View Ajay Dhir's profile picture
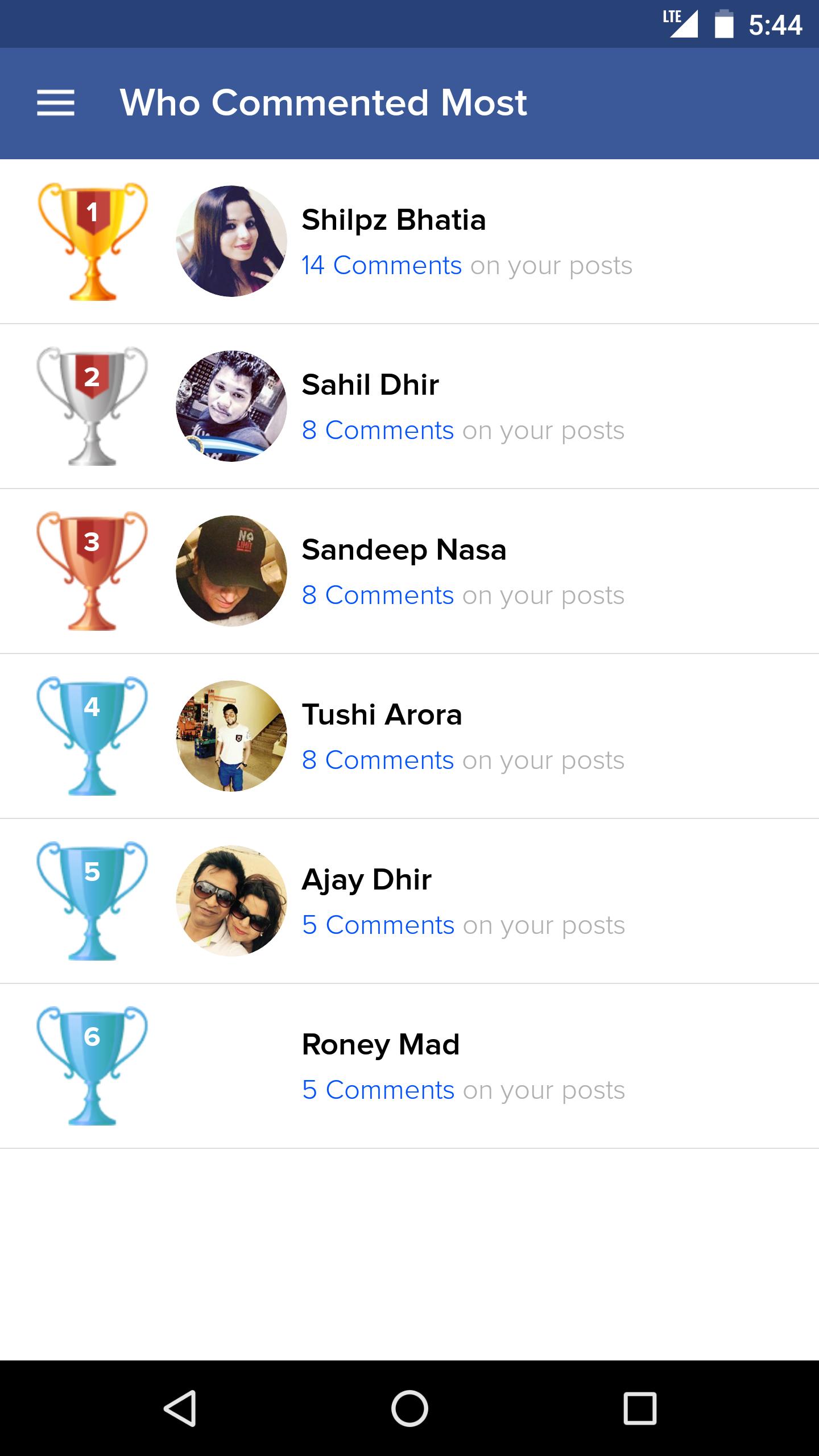 [x=231, y=901]
